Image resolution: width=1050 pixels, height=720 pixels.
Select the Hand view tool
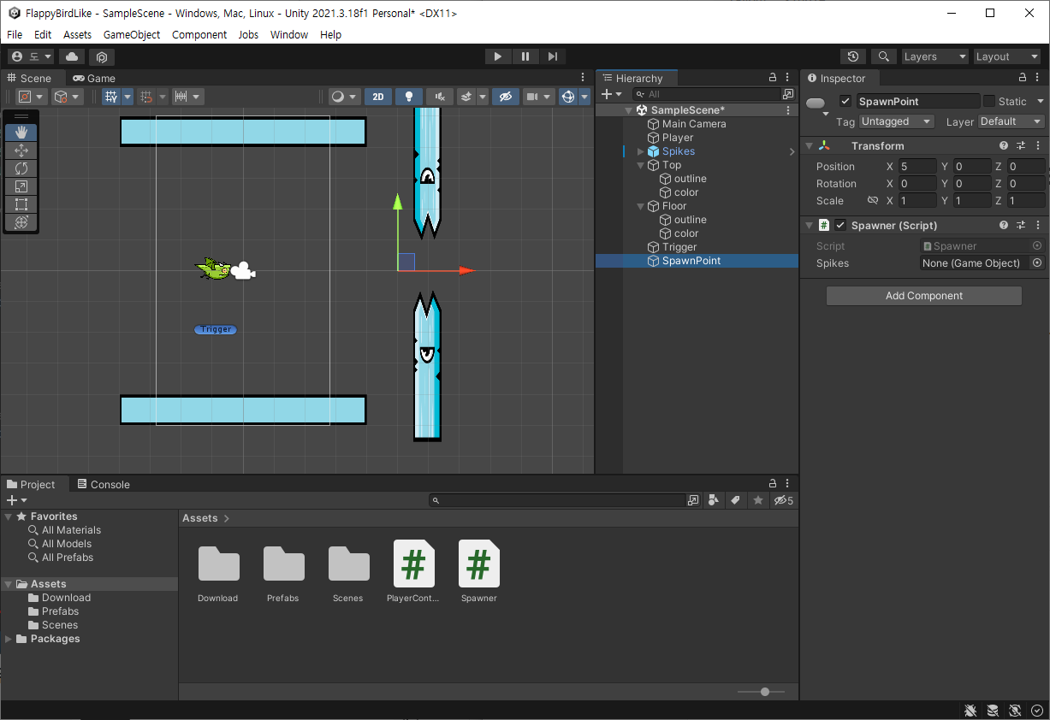tap(21, 133)
